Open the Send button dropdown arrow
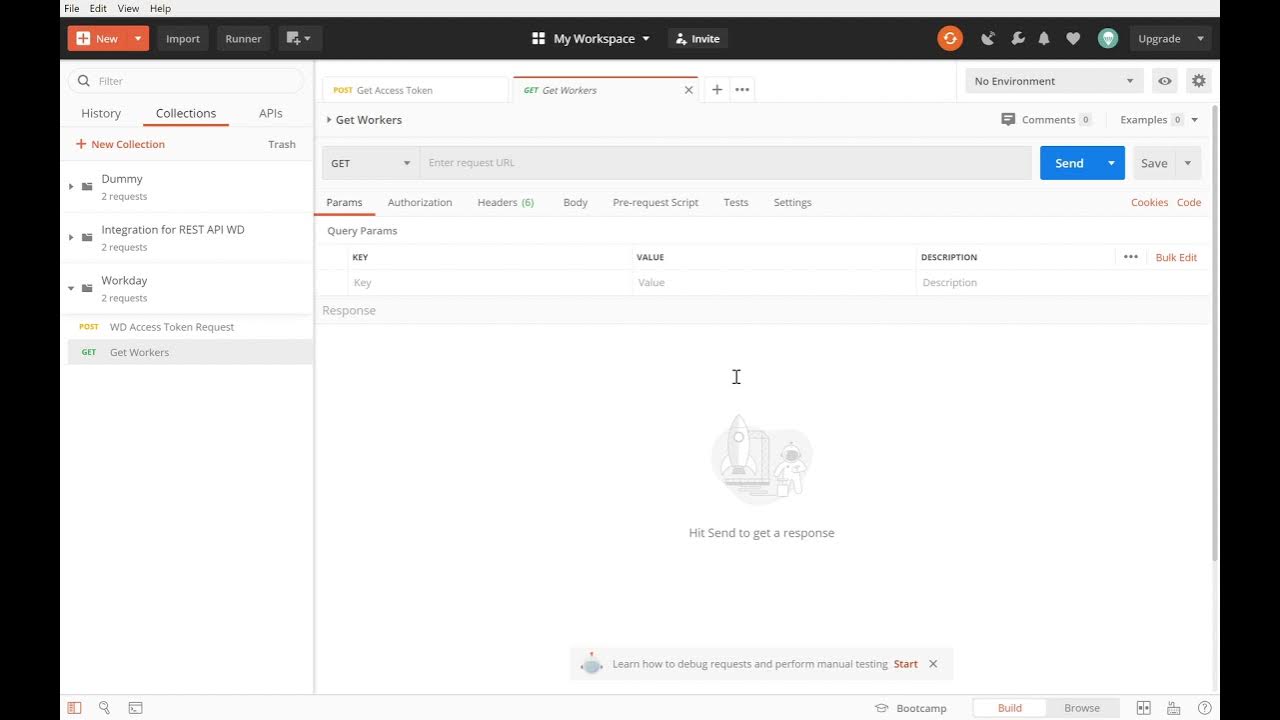 [x=1111, y=163]
